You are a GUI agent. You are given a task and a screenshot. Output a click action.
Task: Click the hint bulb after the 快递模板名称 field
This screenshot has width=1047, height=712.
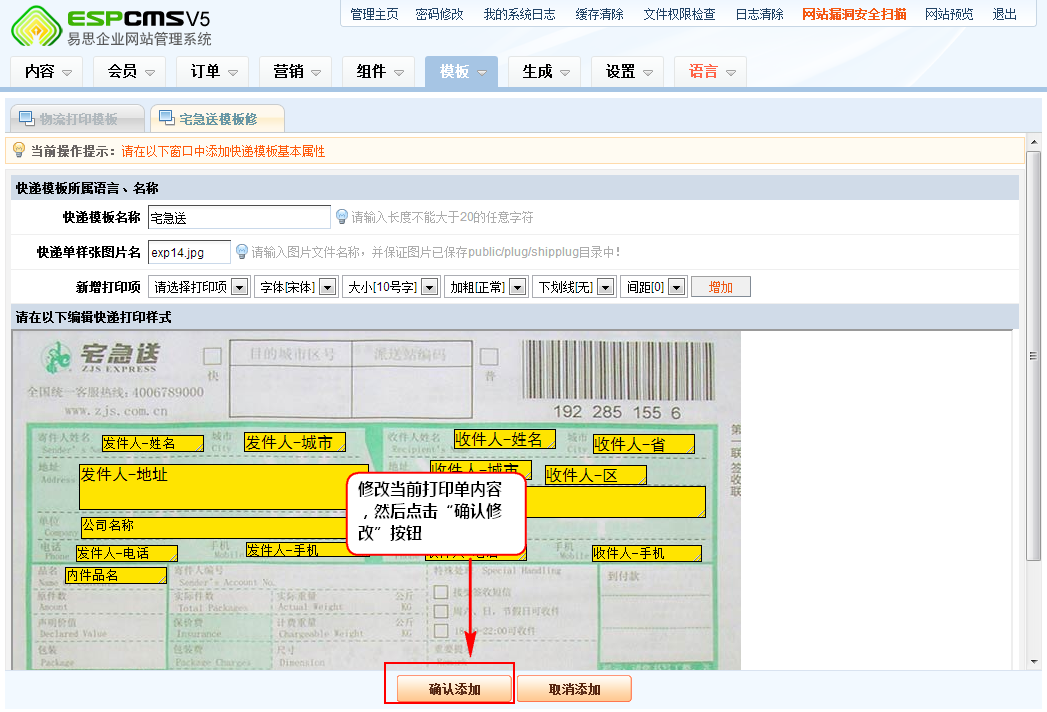tap(341, 216)
